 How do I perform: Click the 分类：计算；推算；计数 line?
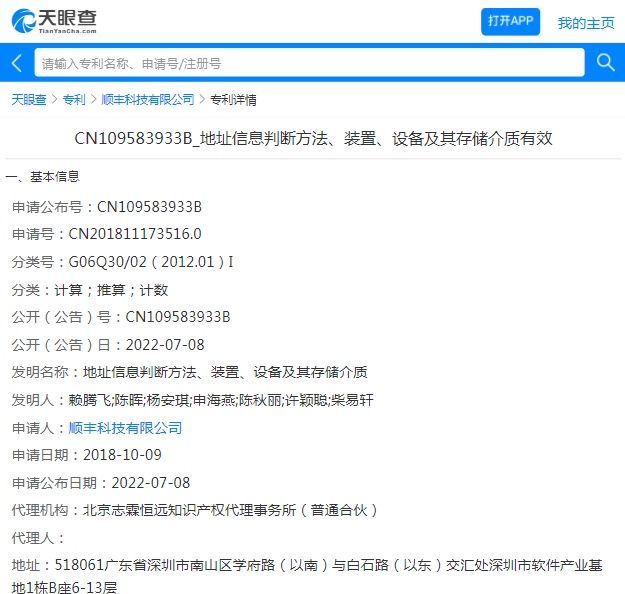90,290
